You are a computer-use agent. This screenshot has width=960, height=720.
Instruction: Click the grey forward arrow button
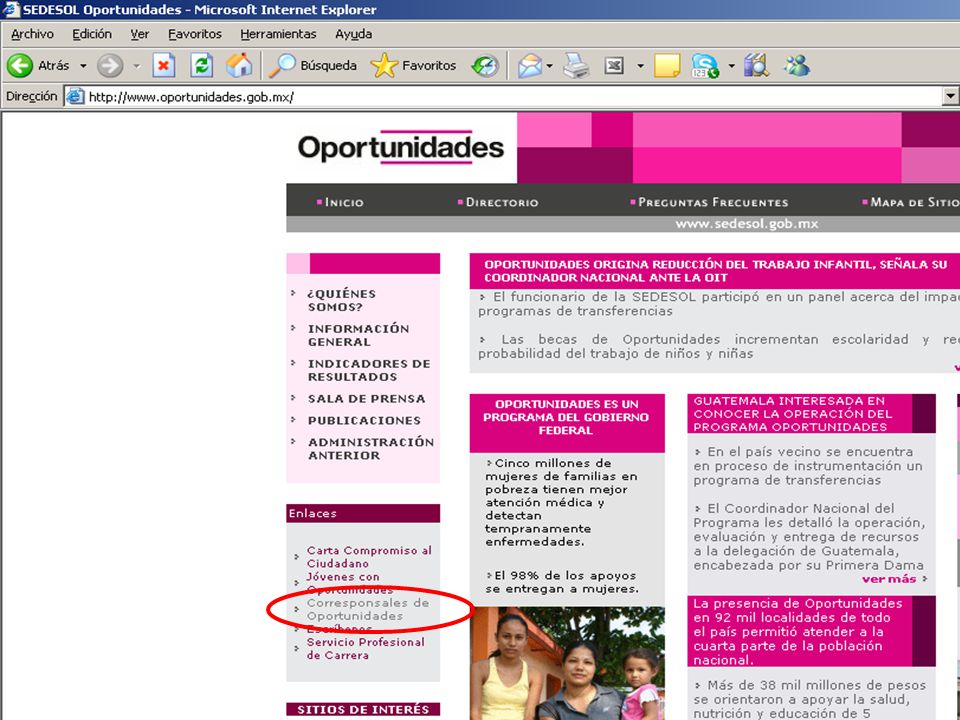110,66
